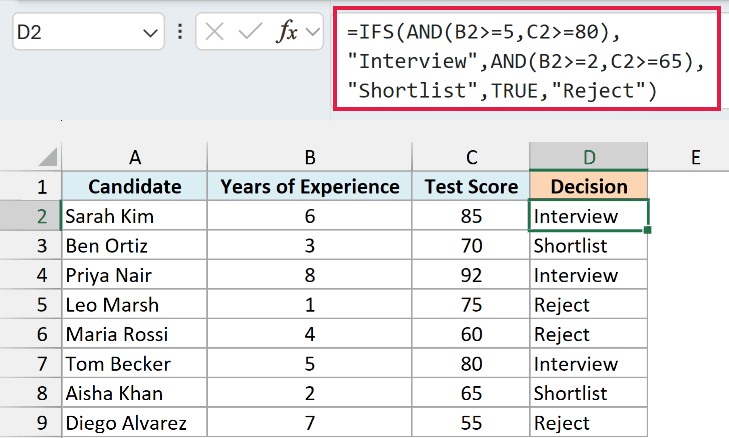Click the Enter checkmark formula icon

pos(250,32)
